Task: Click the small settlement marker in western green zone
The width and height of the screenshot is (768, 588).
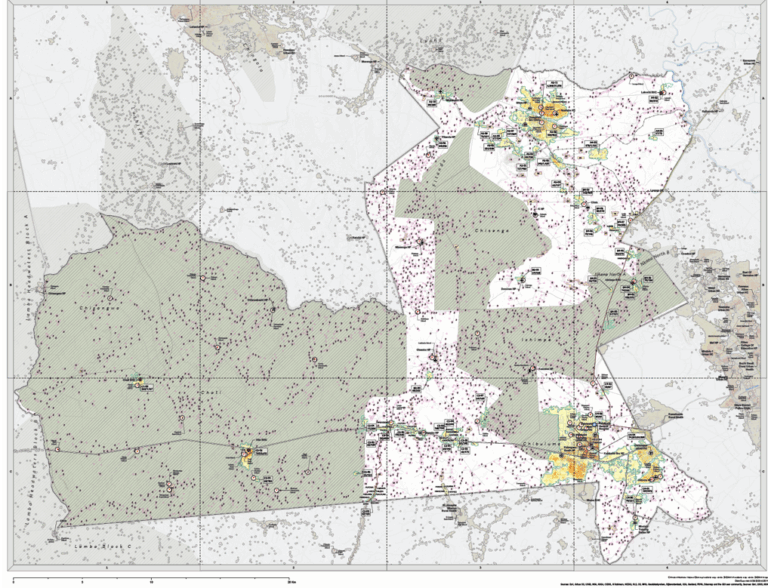Action: click(x=135, y=381)
